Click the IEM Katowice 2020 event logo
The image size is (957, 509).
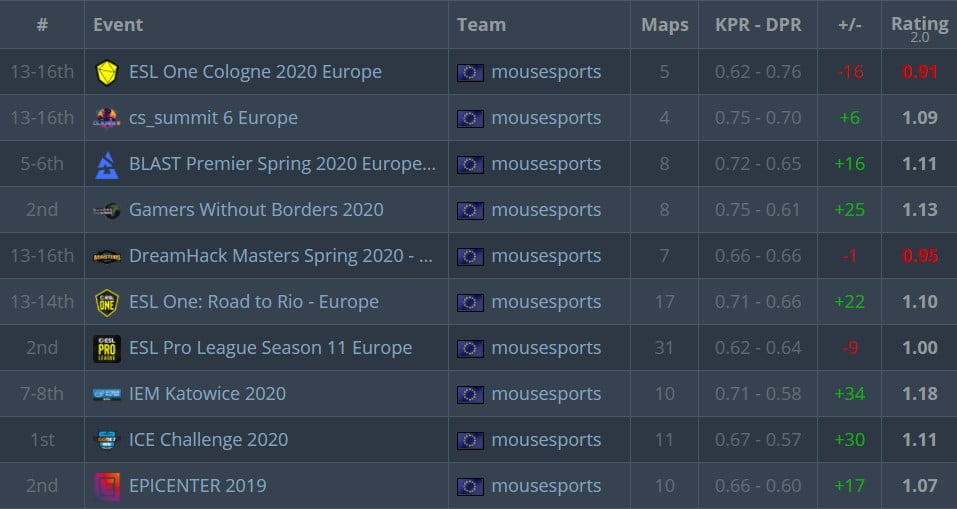(107, 394)
